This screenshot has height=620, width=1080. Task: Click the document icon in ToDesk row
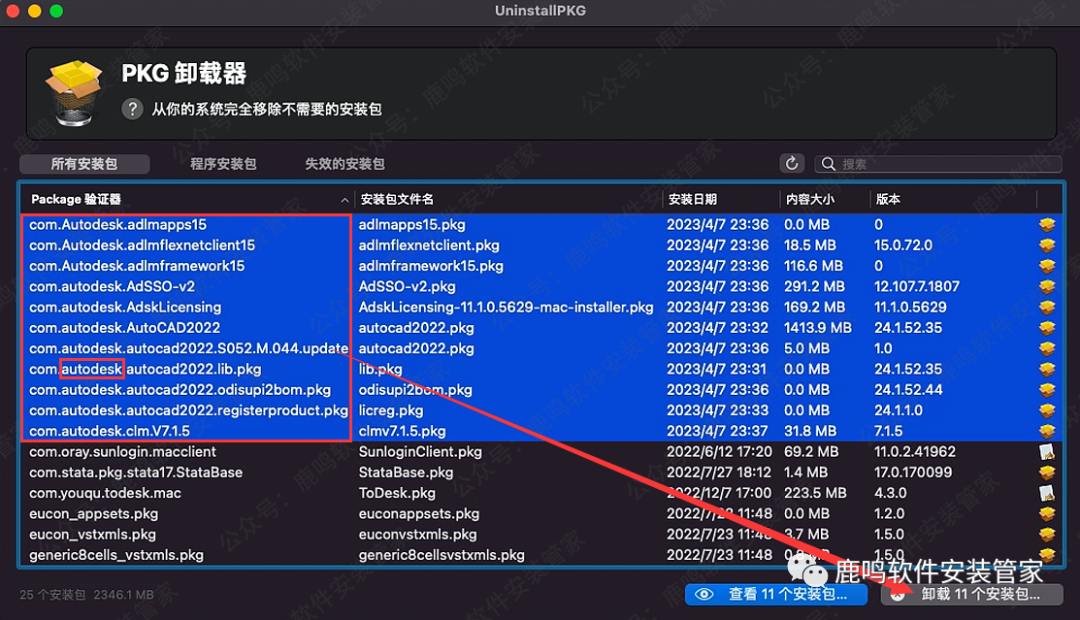click(1047, 493)
